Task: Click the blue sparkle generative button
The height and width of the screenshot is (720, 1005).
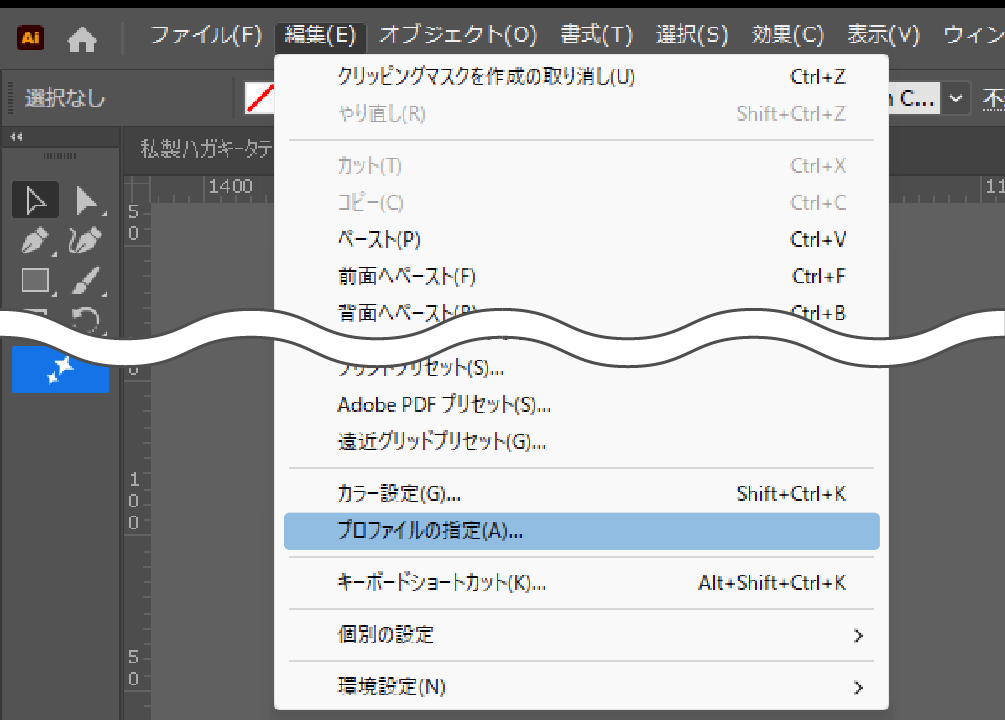Action: 60,370
